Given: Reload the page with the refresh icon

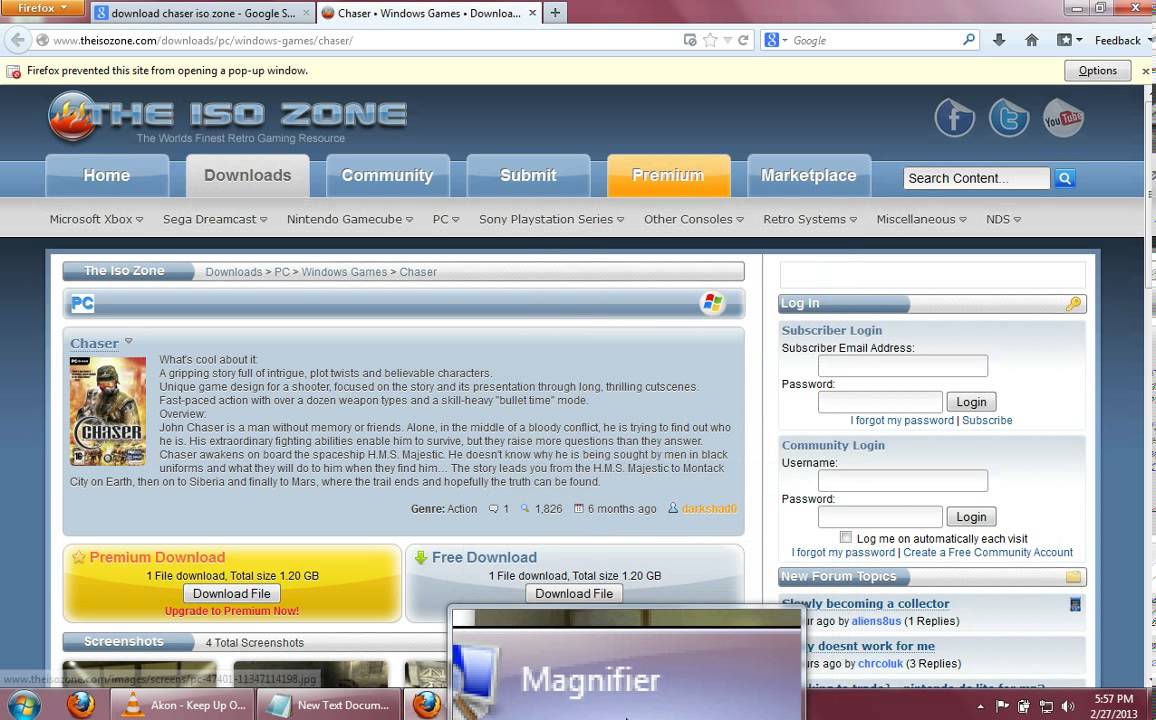Looking at the screenshot, I should 743,41.
